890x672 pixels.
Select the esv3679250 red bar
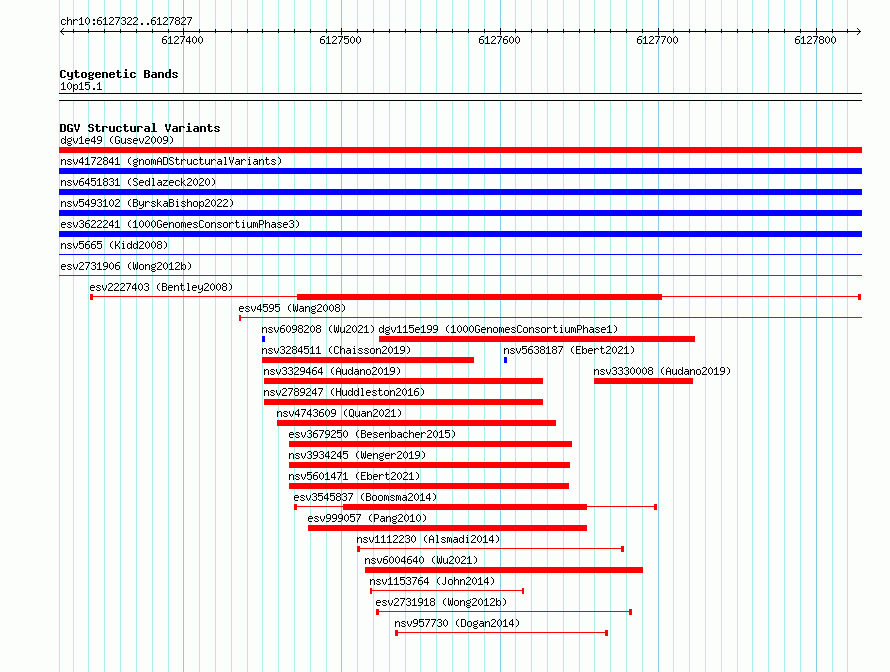coord(430,444)
